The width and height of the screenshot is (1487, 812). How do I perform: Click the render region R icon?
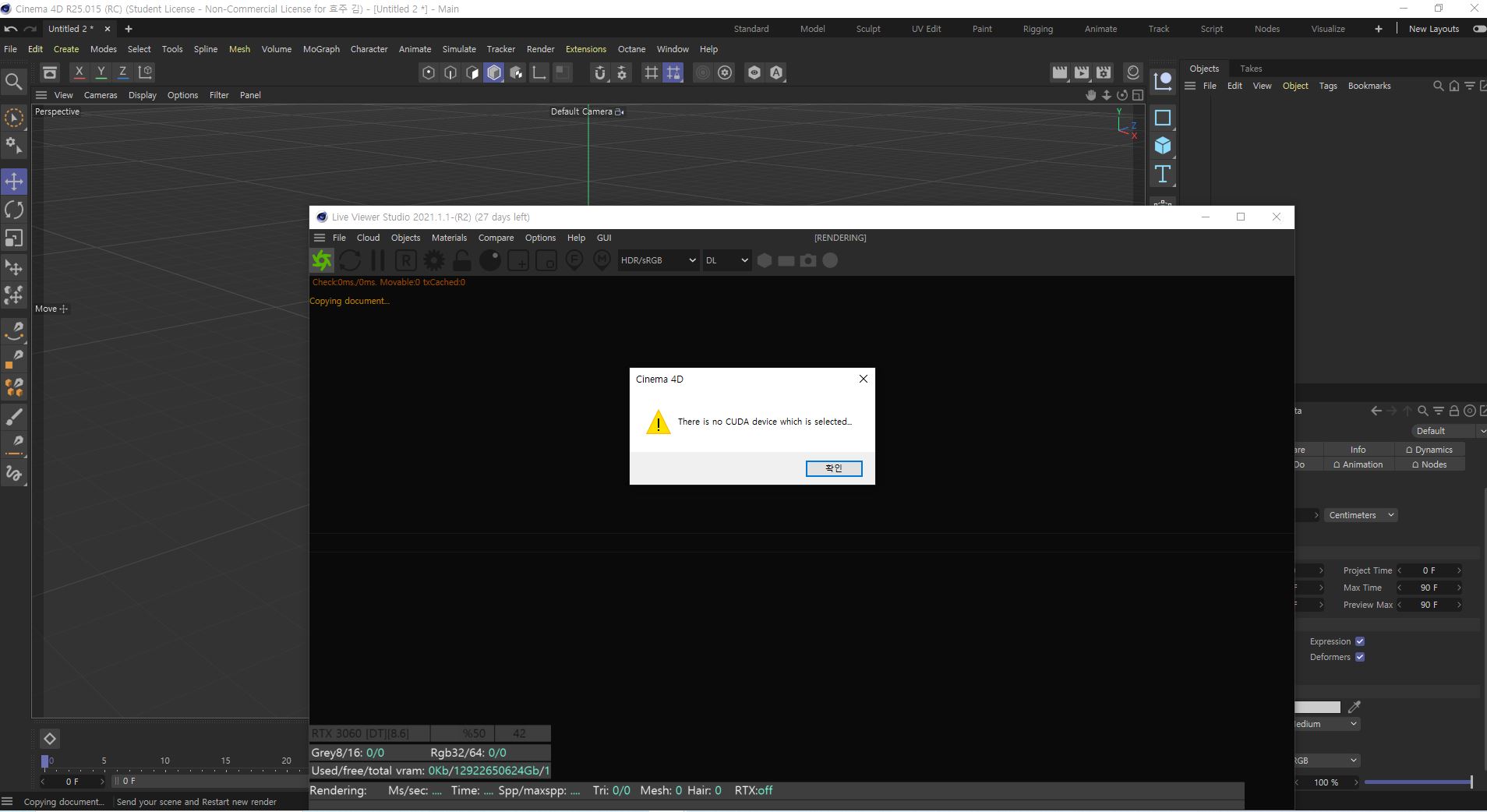(406, 260)
